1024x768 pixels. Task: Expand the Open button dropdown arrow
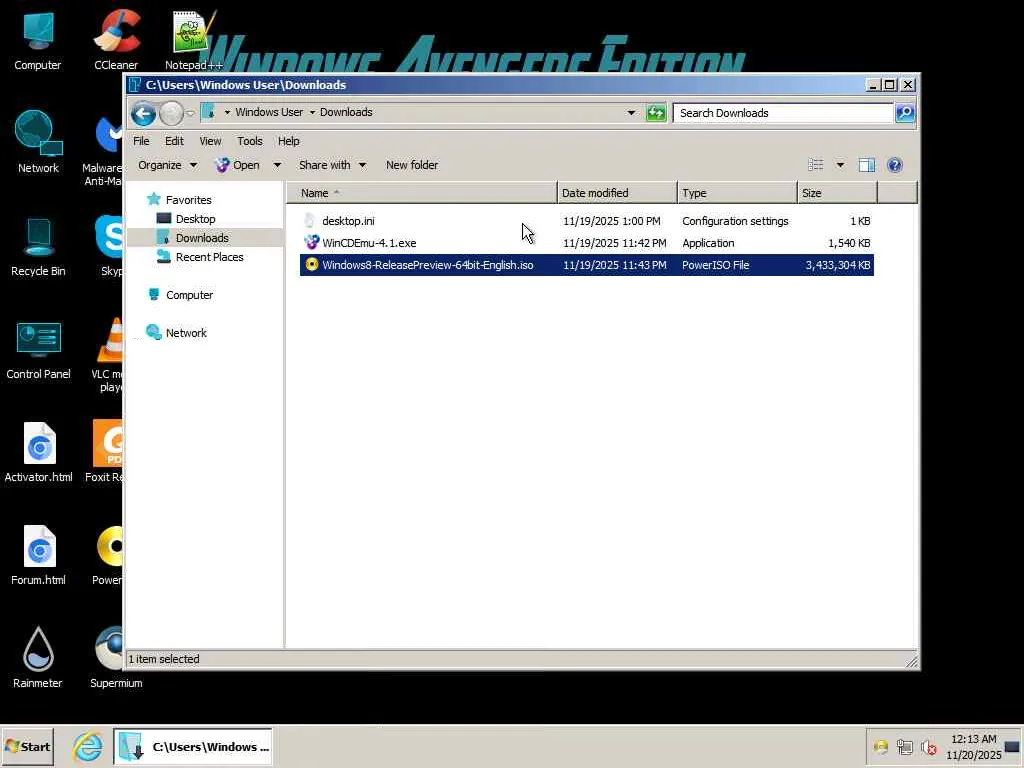tap(277, 165)
